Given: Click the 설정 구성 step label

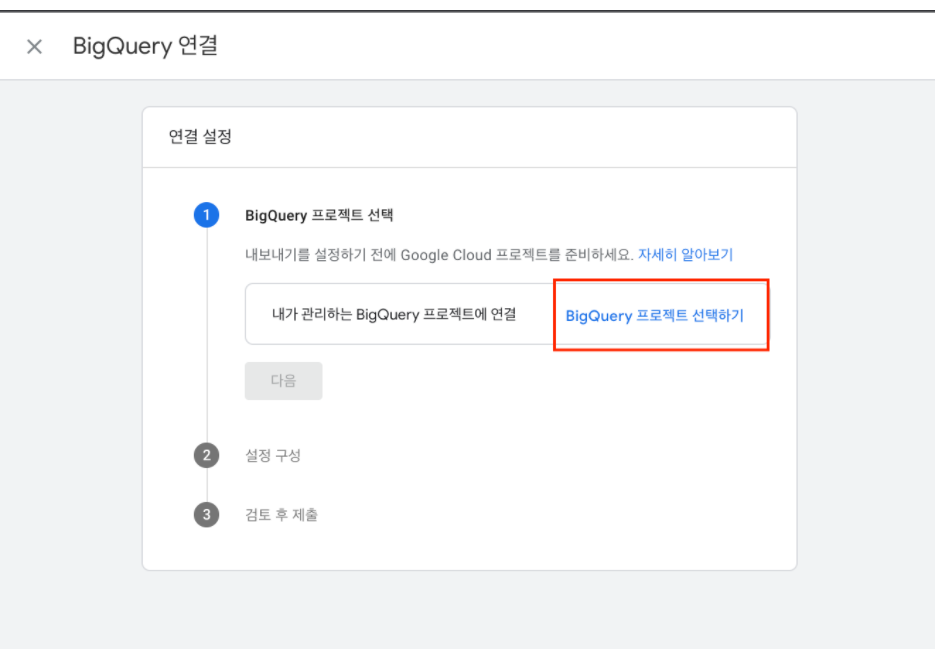Looking at the screenshot, I should click(x=273, y=456).
